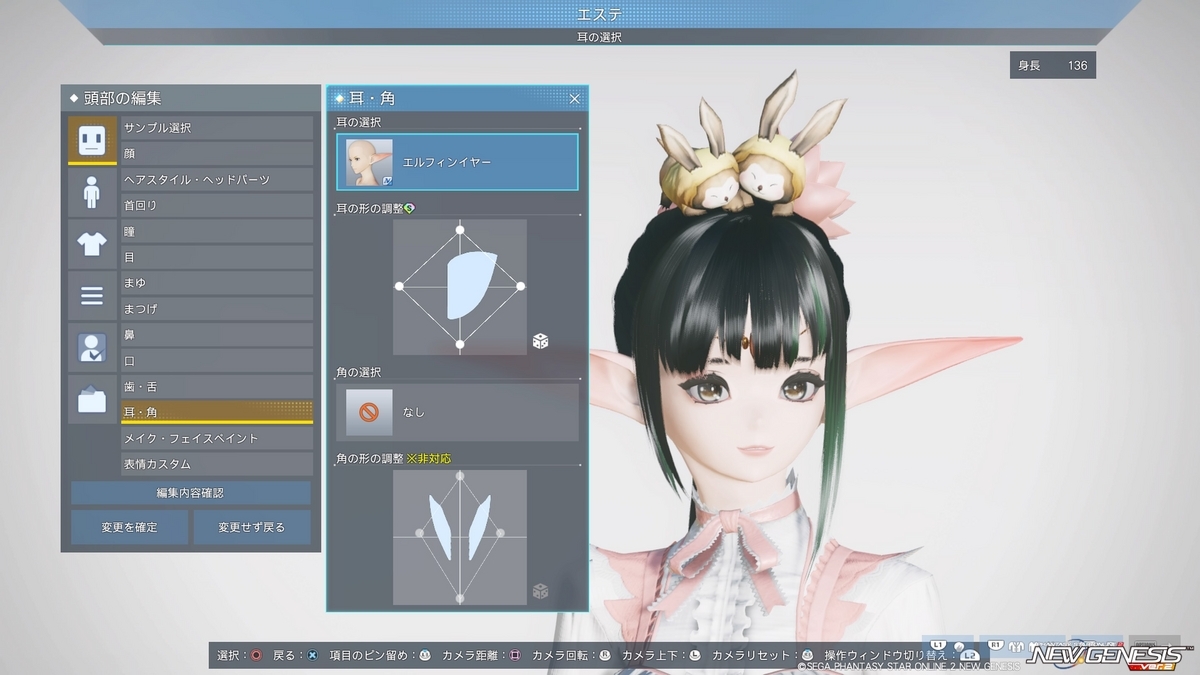The width and height of the screenshot is (1200, 675).
Task: Click the ear shape randomize dice icon
Action: (x=540, y=342)
